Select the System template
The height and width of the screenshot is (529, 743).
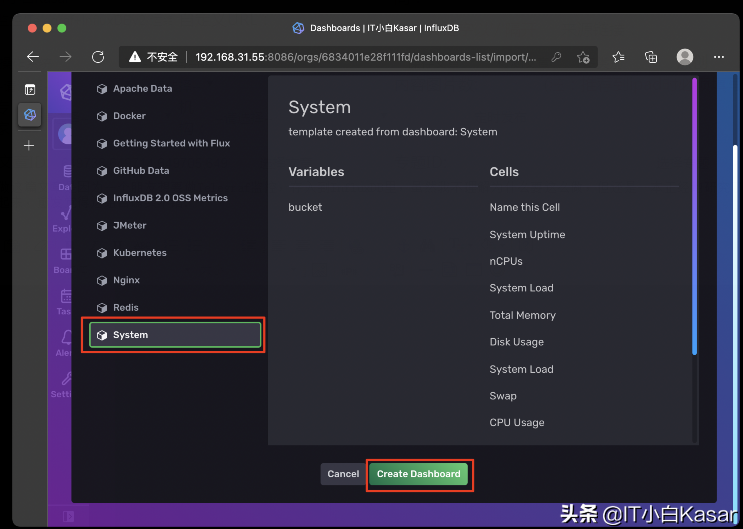click(x=175, y=335)
